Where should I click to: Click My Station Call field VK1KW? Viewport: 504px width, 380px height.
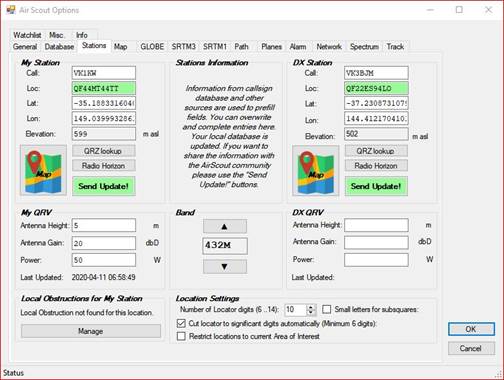tap(104, 73)
